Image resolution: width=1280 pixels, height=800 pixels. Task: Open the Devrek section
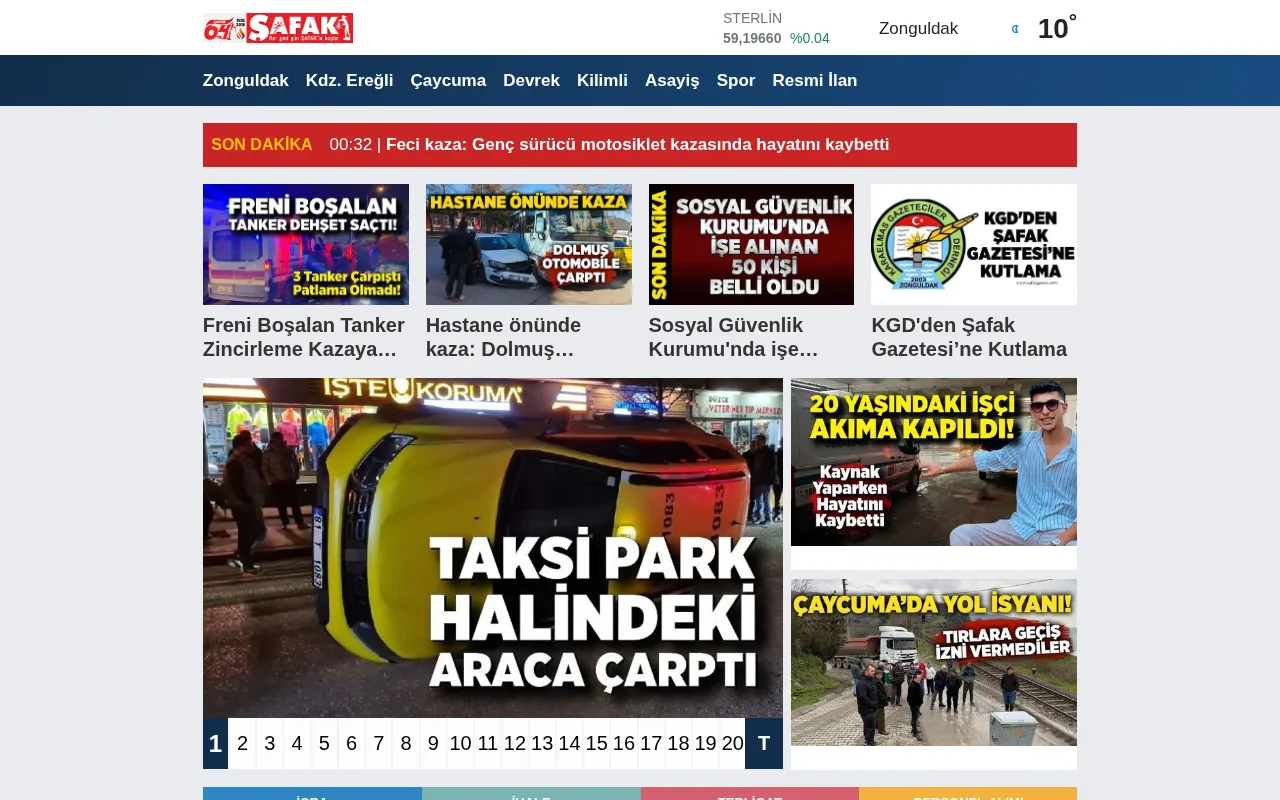point(531,80)
